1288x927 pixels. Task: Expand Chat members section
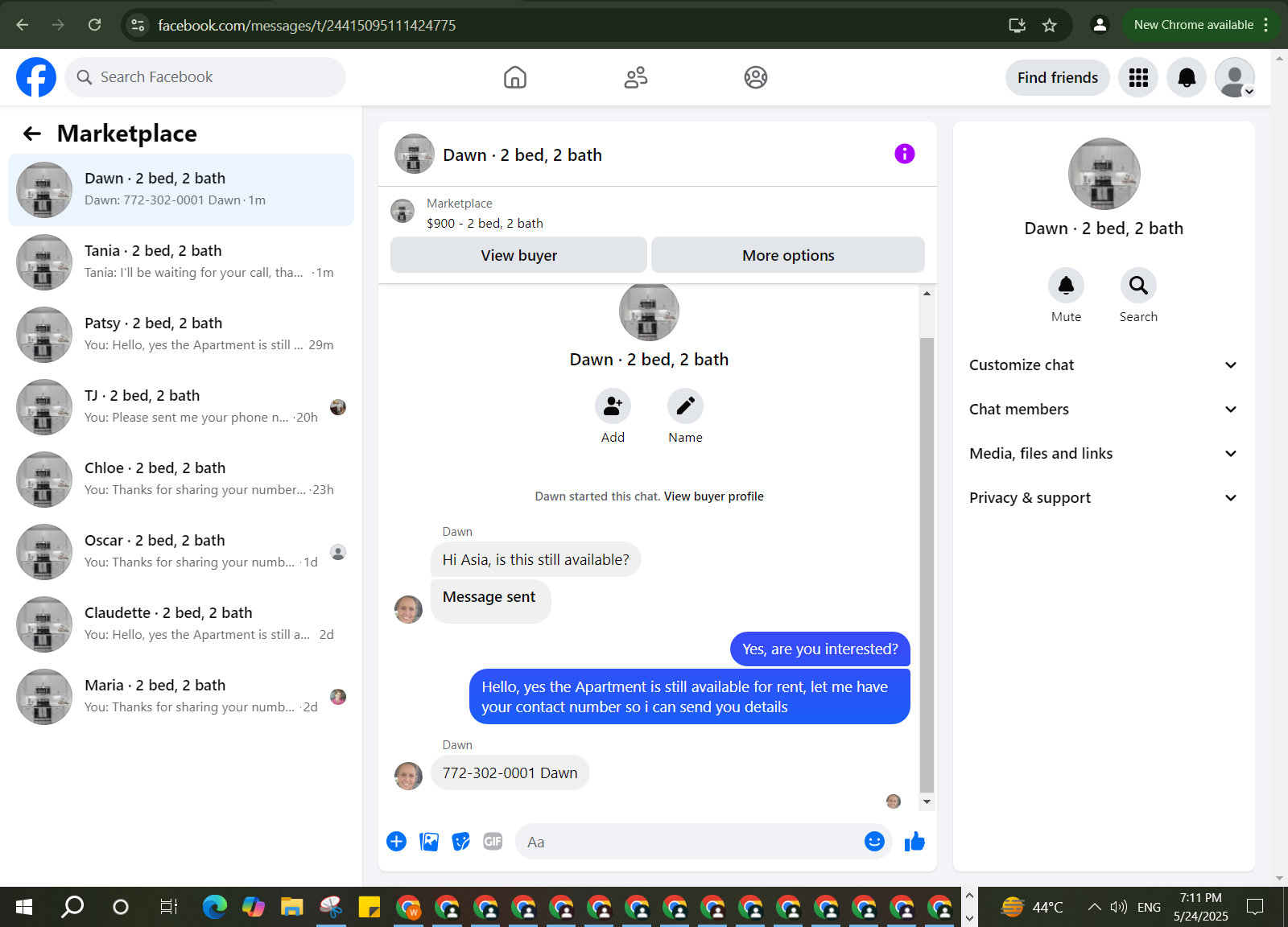[x=1103, y=410]
